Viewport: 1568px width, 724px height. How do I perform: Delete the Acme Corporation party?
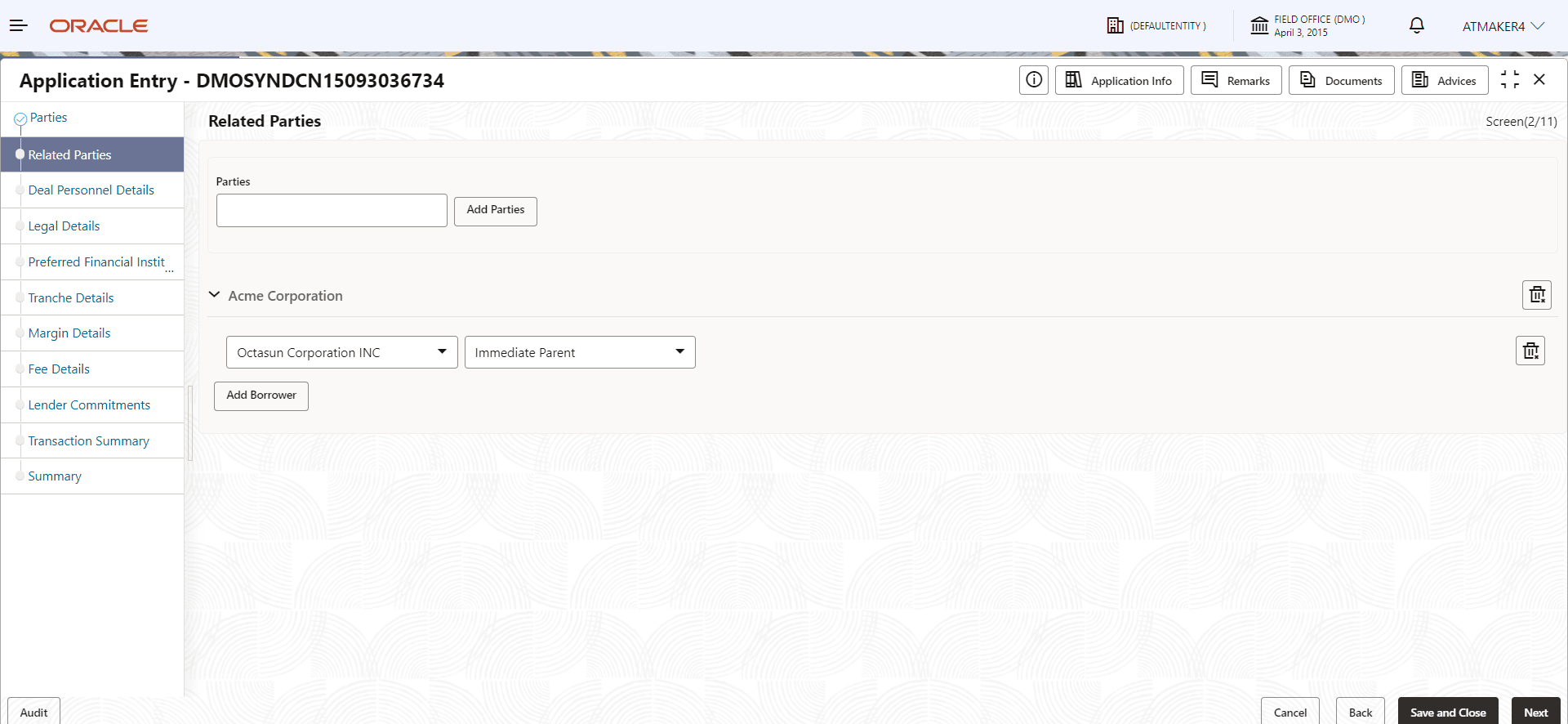pos(1537,295)
